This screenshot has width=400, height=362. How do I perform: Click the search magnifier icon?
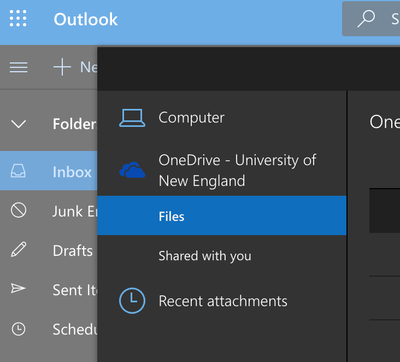click(366, 18)
